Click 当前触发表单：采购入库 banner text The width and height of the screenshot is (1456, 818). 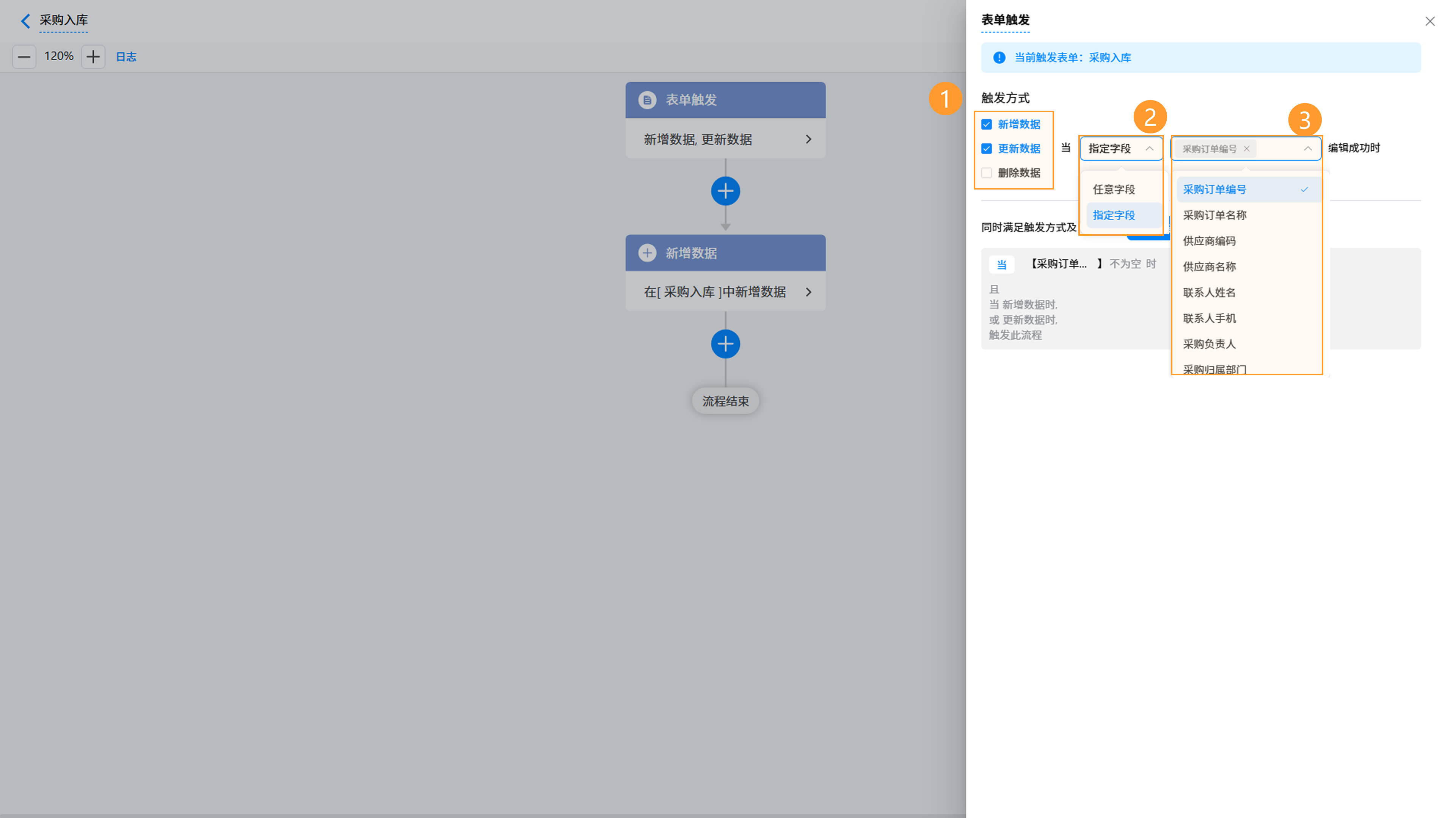tap(1073, 58)
